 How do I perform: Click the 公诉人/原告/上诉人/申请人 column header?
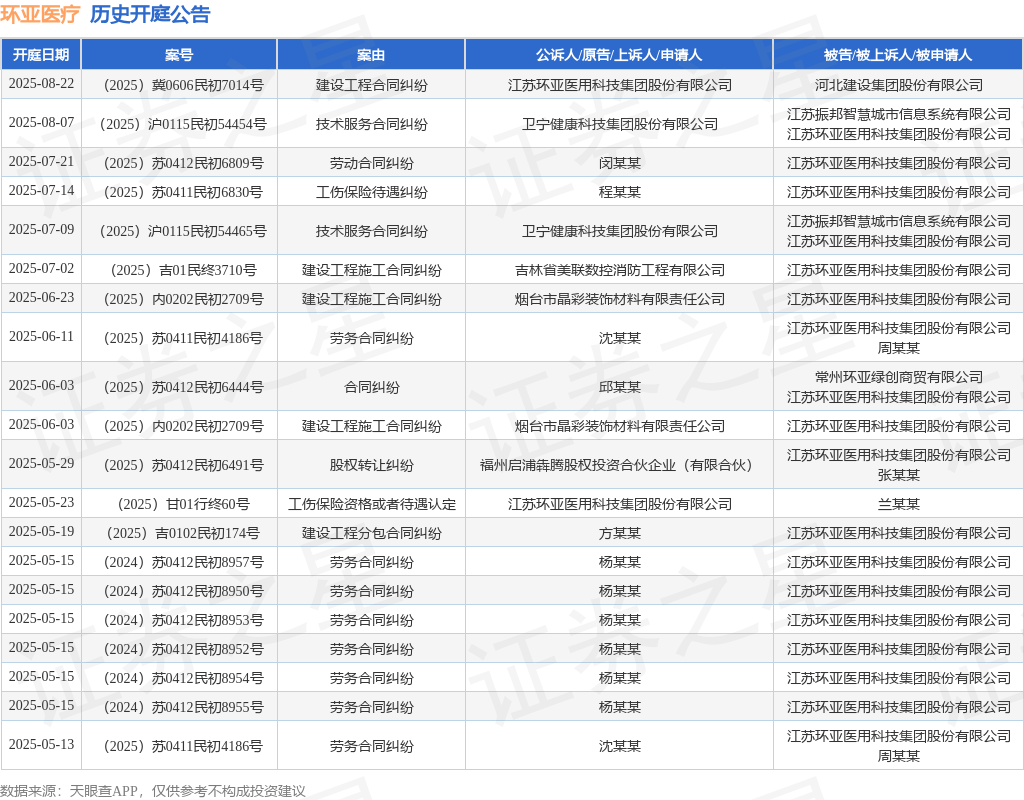[x=619, y=55]
